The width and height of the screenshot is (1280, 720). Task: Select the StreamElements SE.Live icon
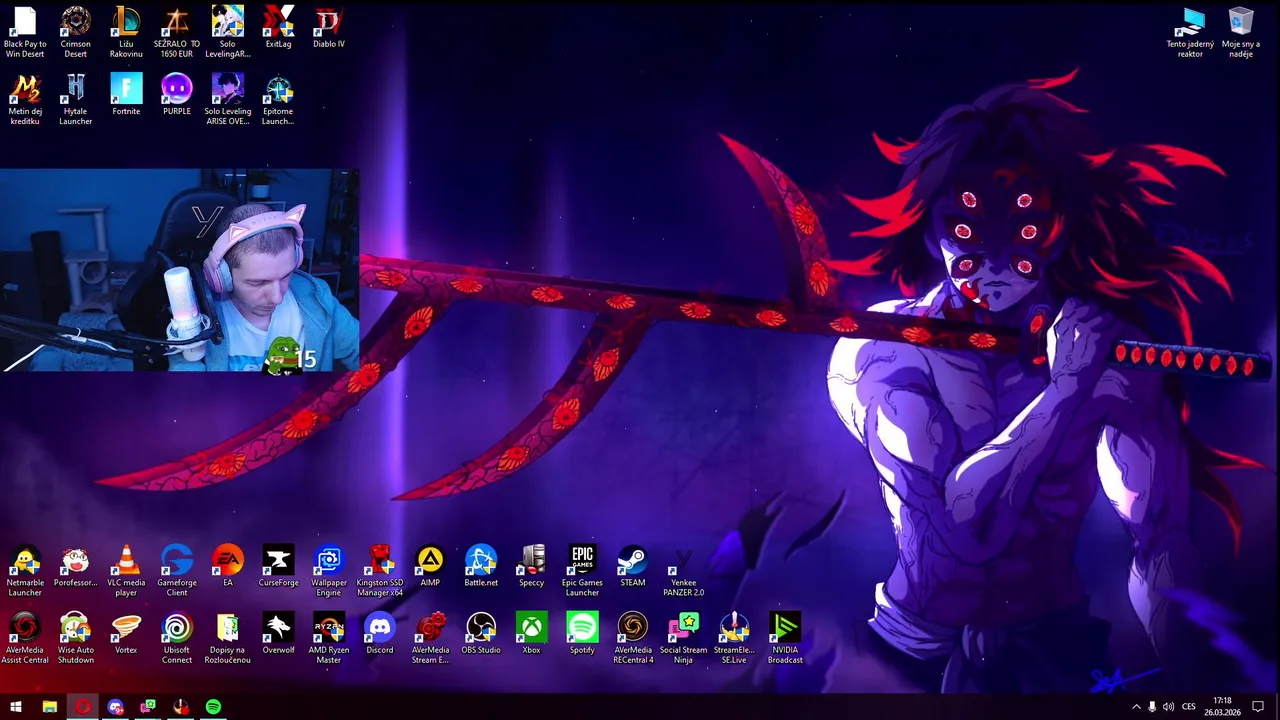click(734, 638)
